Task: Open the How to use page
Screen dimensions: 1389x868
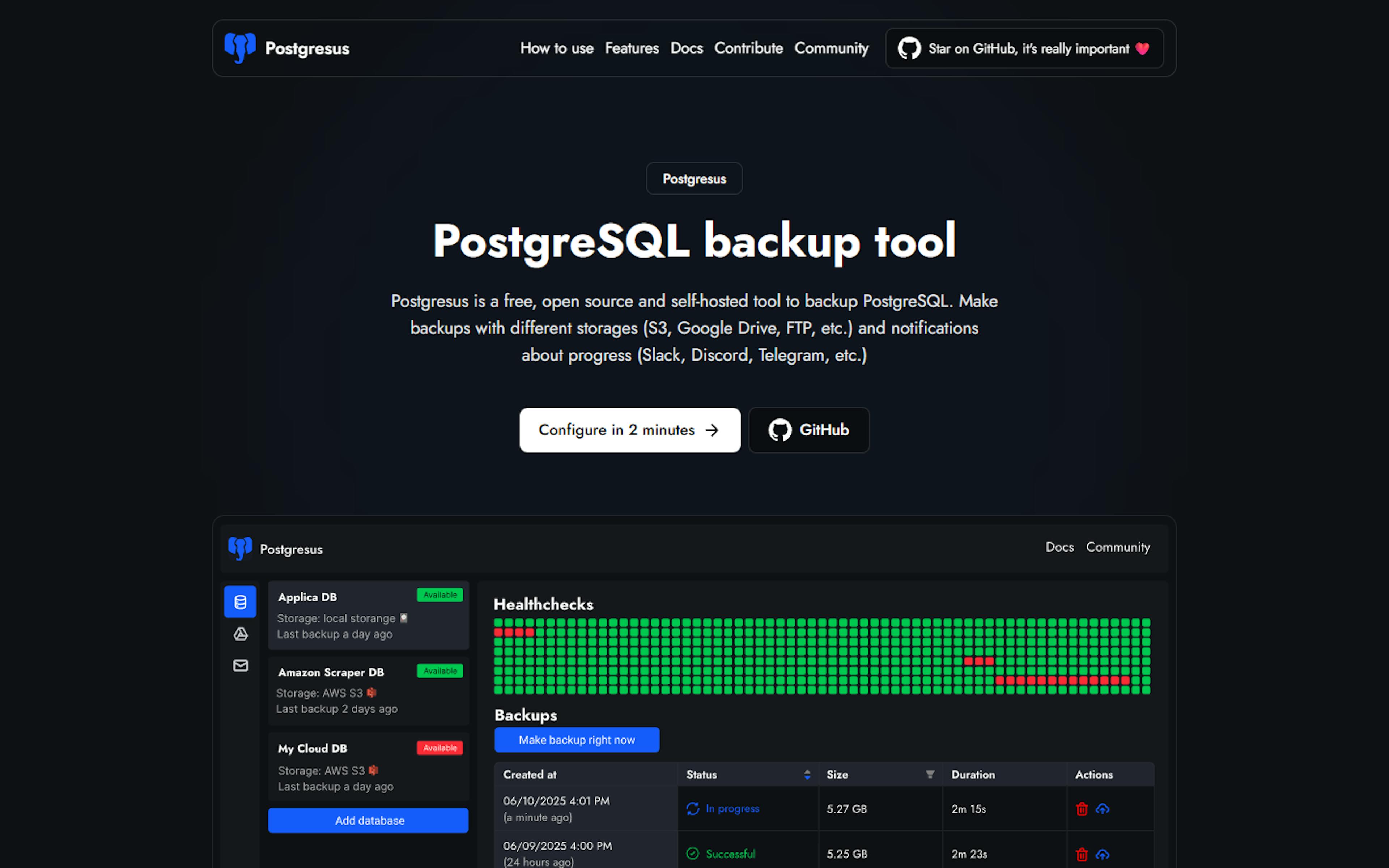Action: 556,48
